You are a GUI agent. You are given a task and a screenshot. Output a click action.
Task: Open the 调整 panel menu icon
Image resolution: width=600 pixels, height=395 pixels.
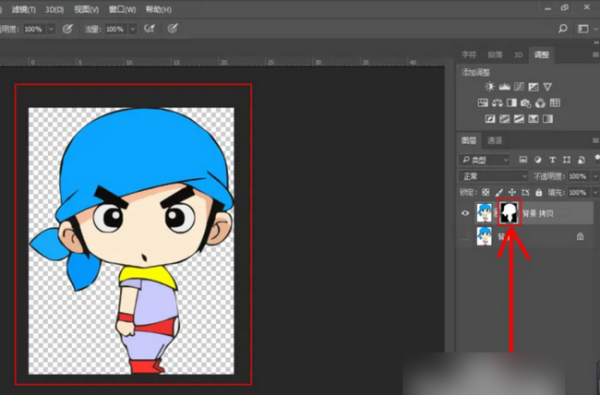(x=595, y=55)
